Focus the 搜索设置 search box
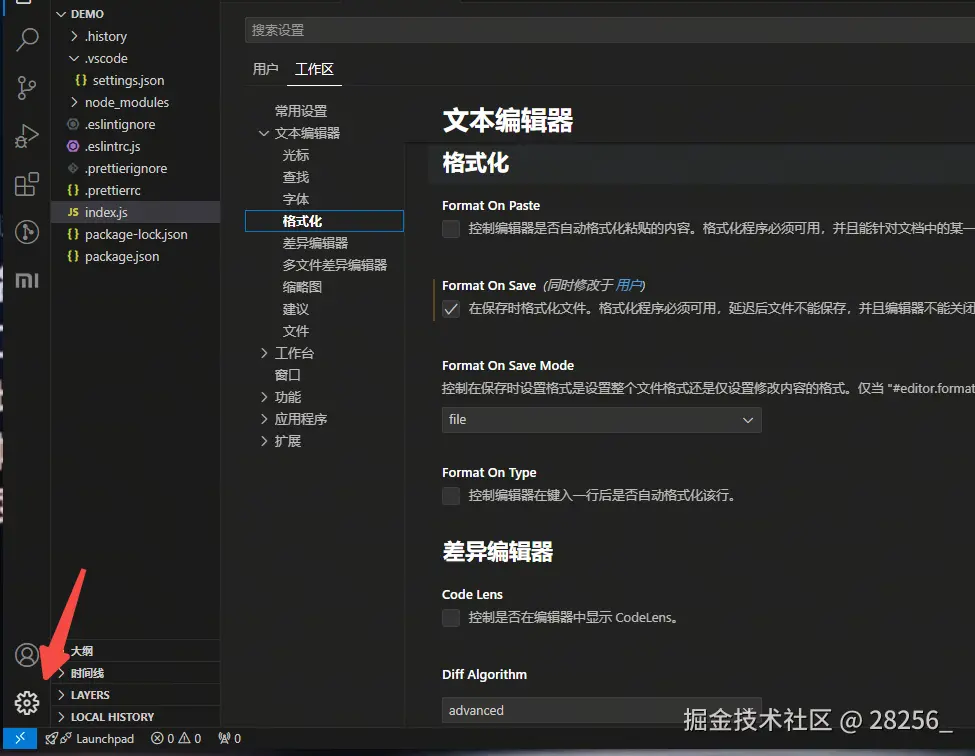The height and width of the screenshot is (756, 975). [x=610, y=30]
